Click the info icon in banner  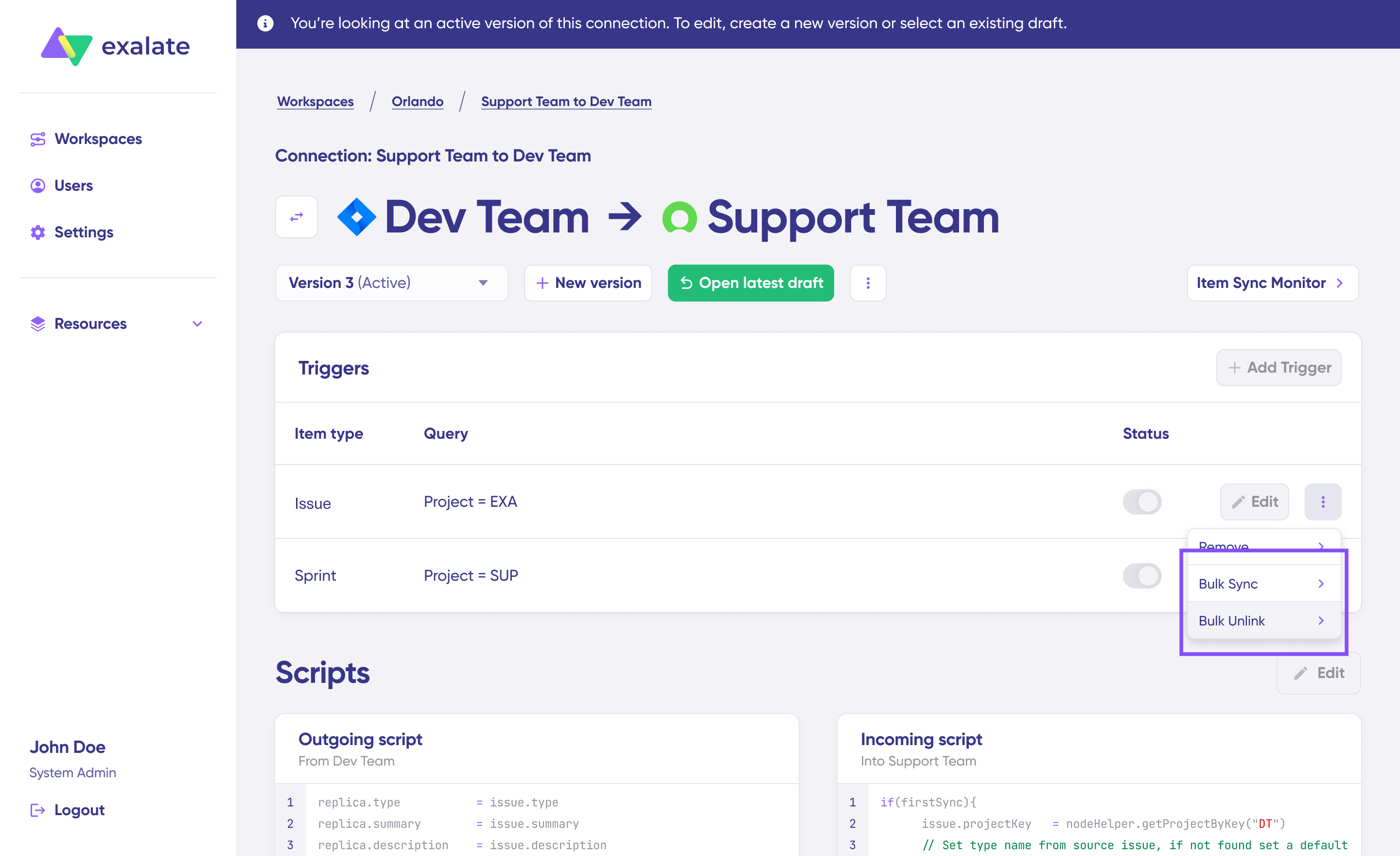tap(265, 23)
